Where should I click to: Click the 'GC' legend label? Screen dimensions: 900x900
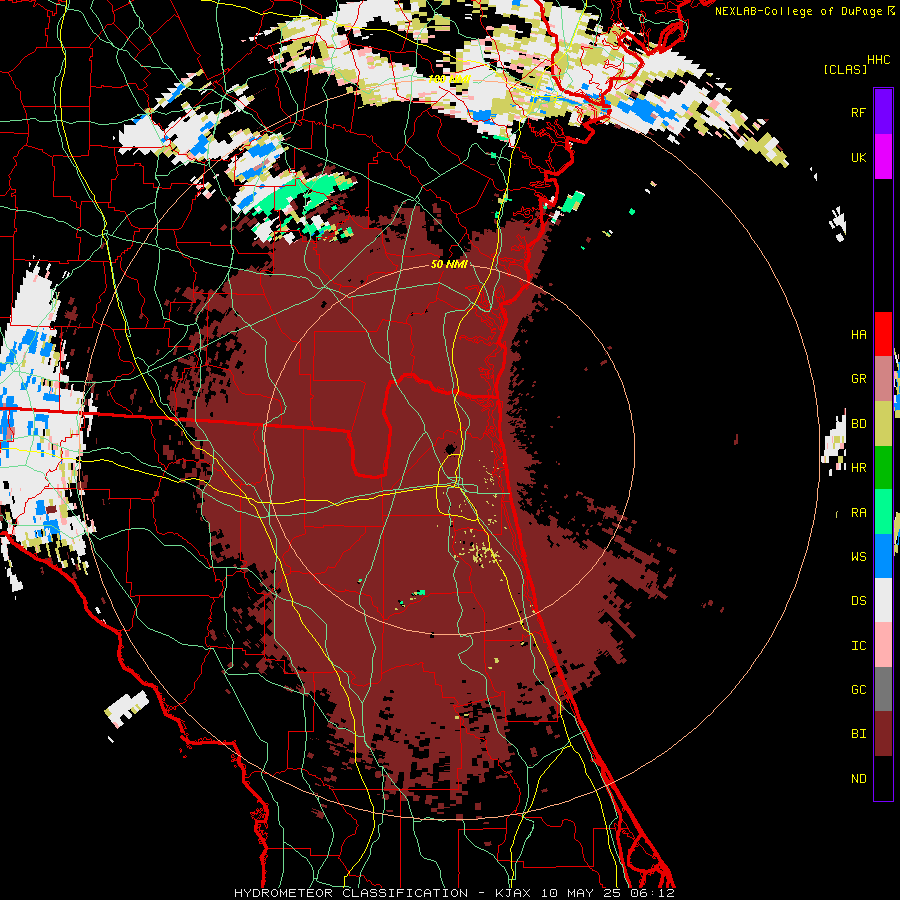[x=858, y=690]
